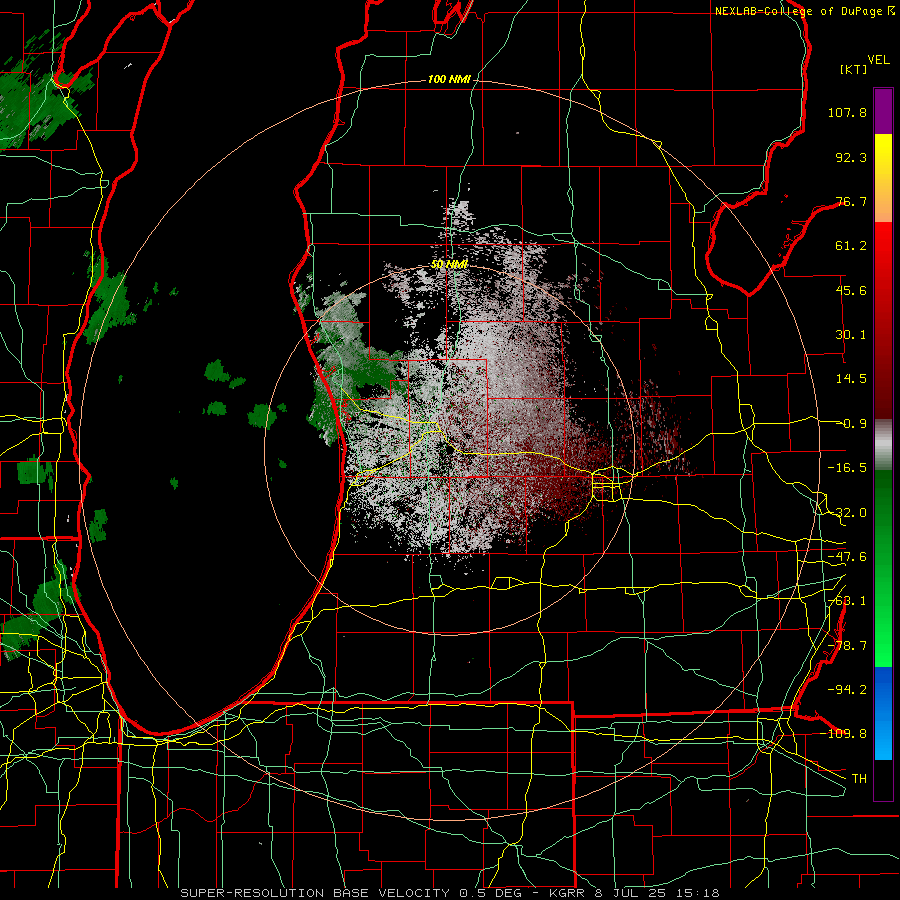Select the -0.9 velocity scale value
Image resolution: width=900 pixels, height=900 pixels.
tap(852, 424)
